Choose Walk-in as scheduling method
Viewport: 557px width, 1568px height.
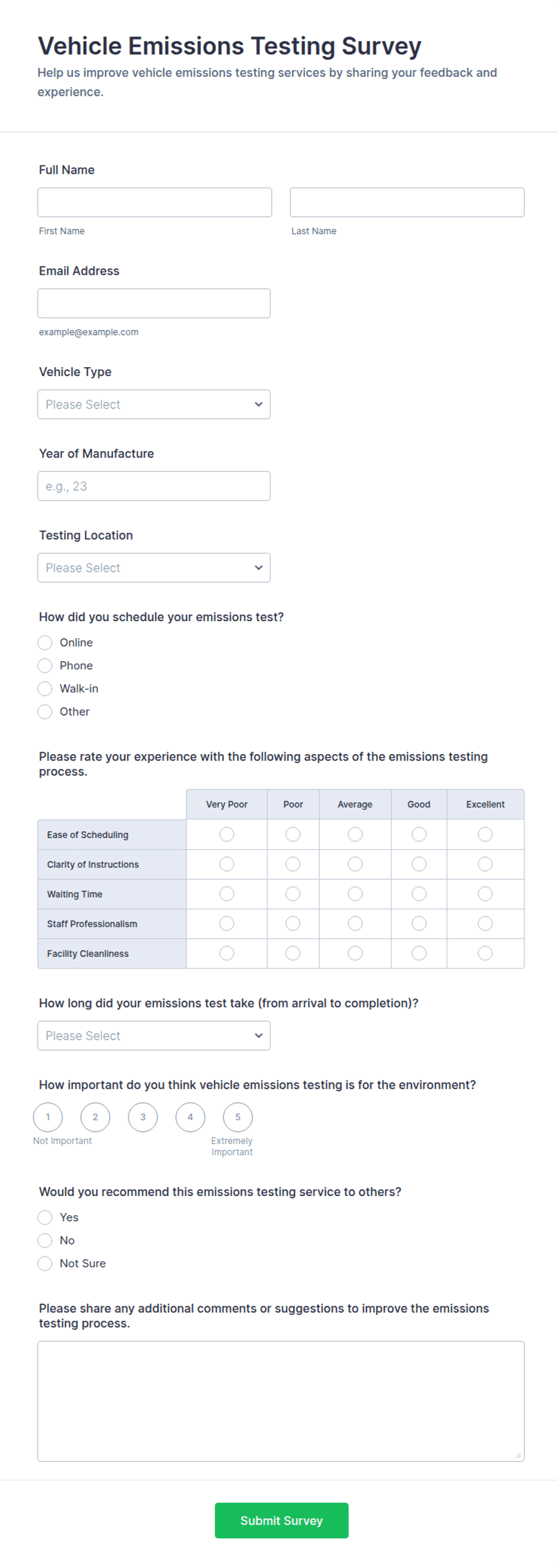pyautogui.click(x=45, y=688)
